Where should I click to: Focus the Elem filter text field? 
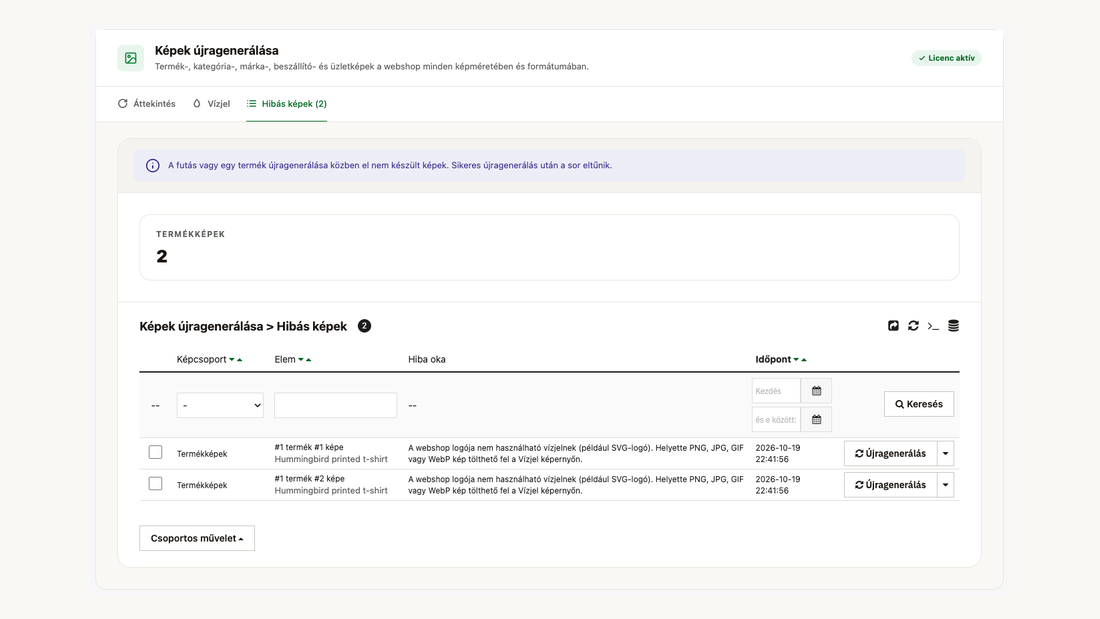335,406
